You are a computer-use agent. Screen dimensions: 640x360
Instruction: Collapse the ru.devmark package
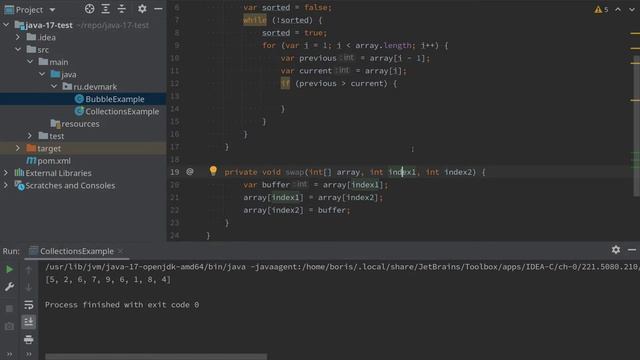click(54, 87)
